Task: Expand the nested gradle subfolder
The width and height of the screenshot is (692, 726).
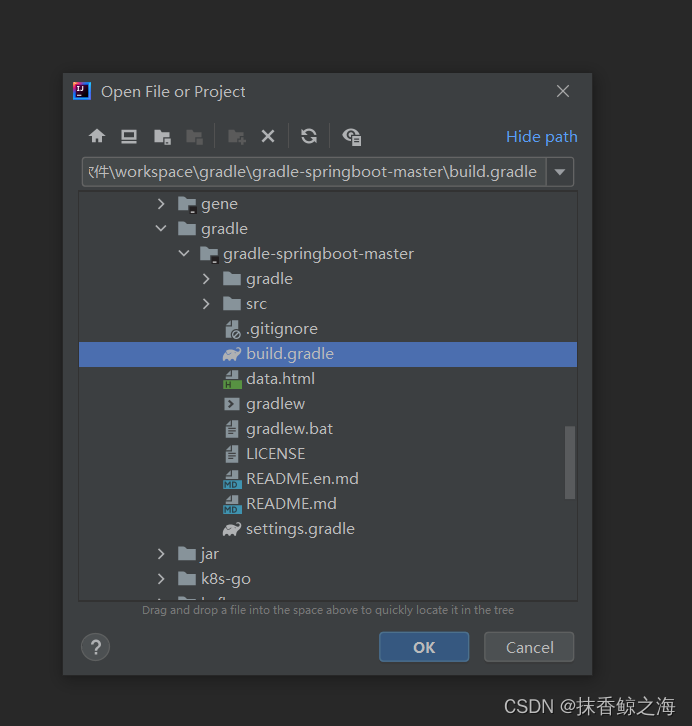Action: click(x=206, y=279)
